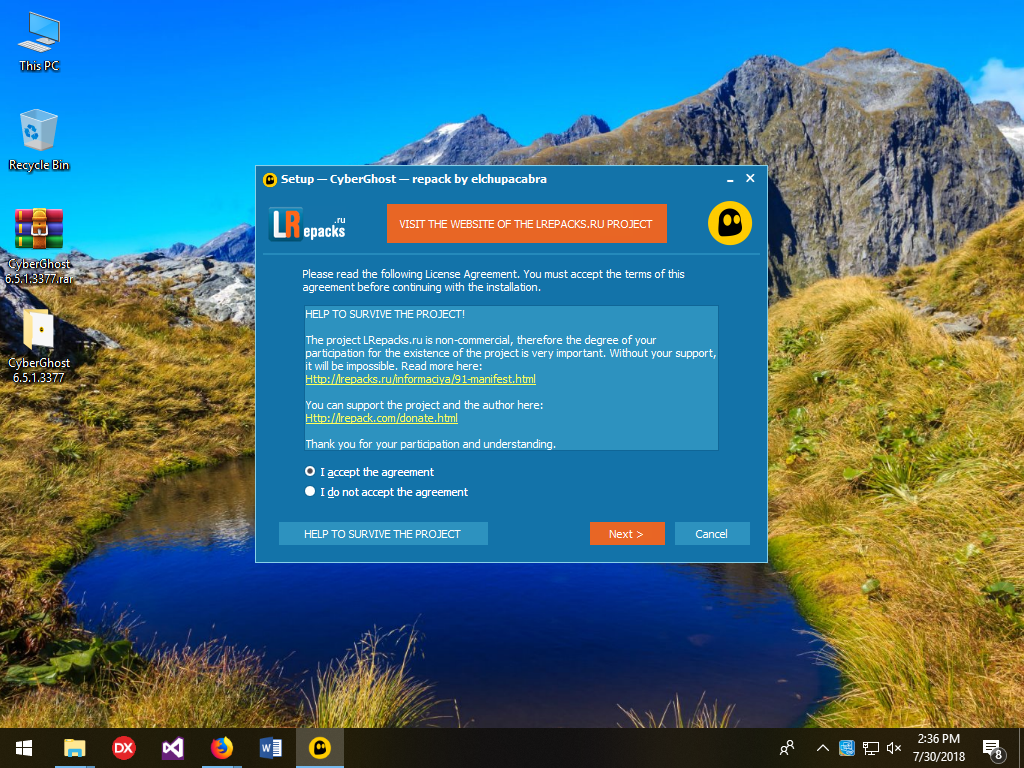Select 'I do not accept the agreement'
Viewport: 1024px width, 768px height.
[x=310, y=492]
